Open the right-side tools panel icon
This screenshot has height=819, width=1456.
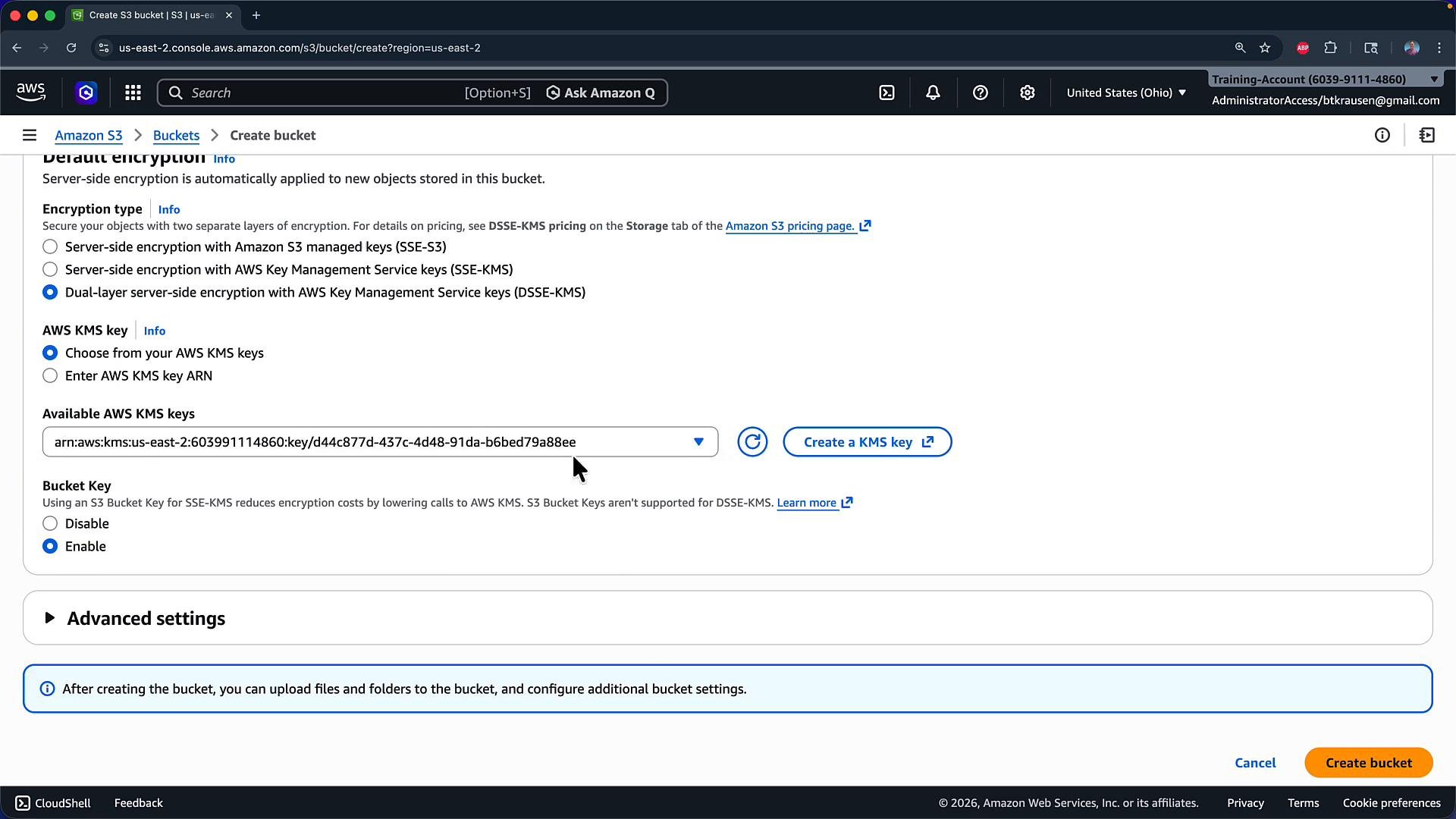1426,135
